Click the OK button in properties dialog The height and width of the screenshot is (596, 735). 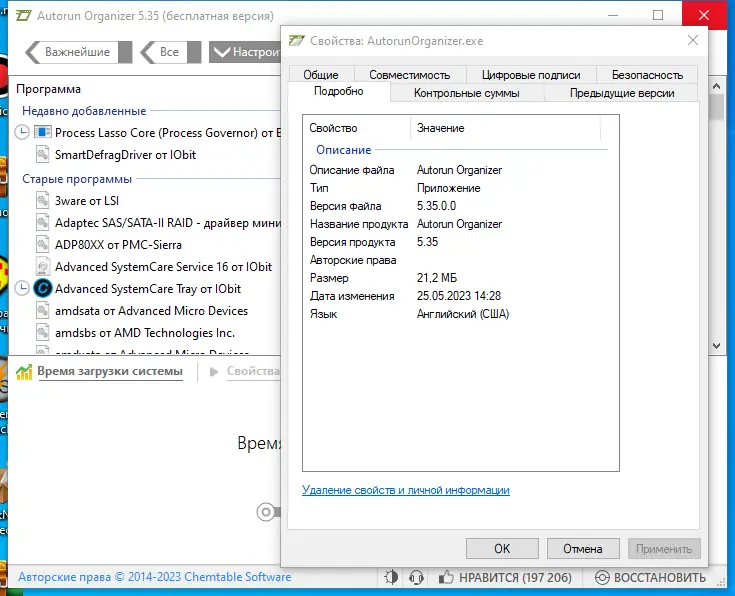[502, 549]
